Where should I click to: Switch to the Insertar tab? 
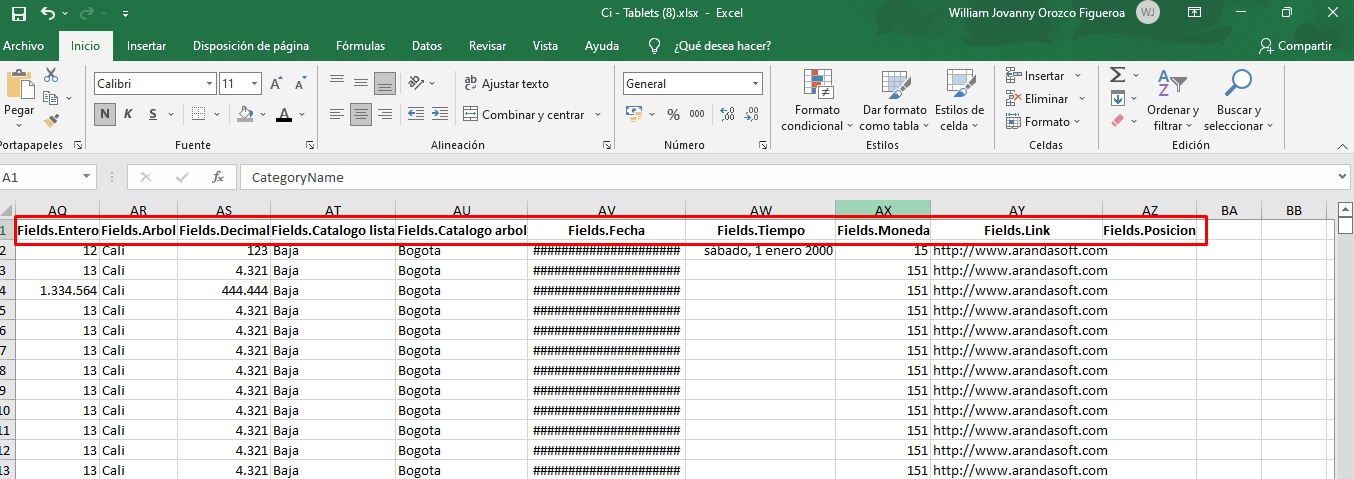146,46
